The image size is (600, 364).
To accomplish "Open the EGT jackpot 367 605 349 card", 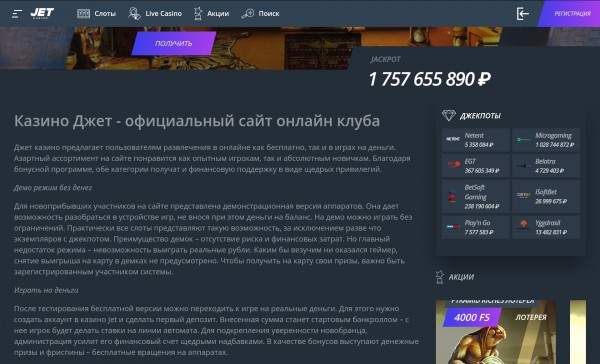I will coord(476,166).
